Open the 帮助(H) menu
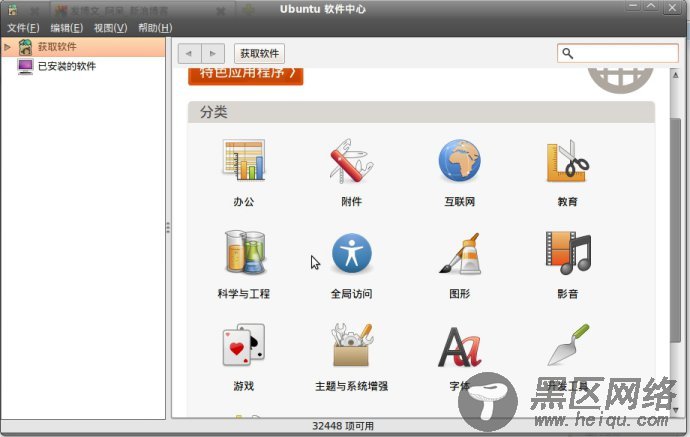 tap(155, 28)
